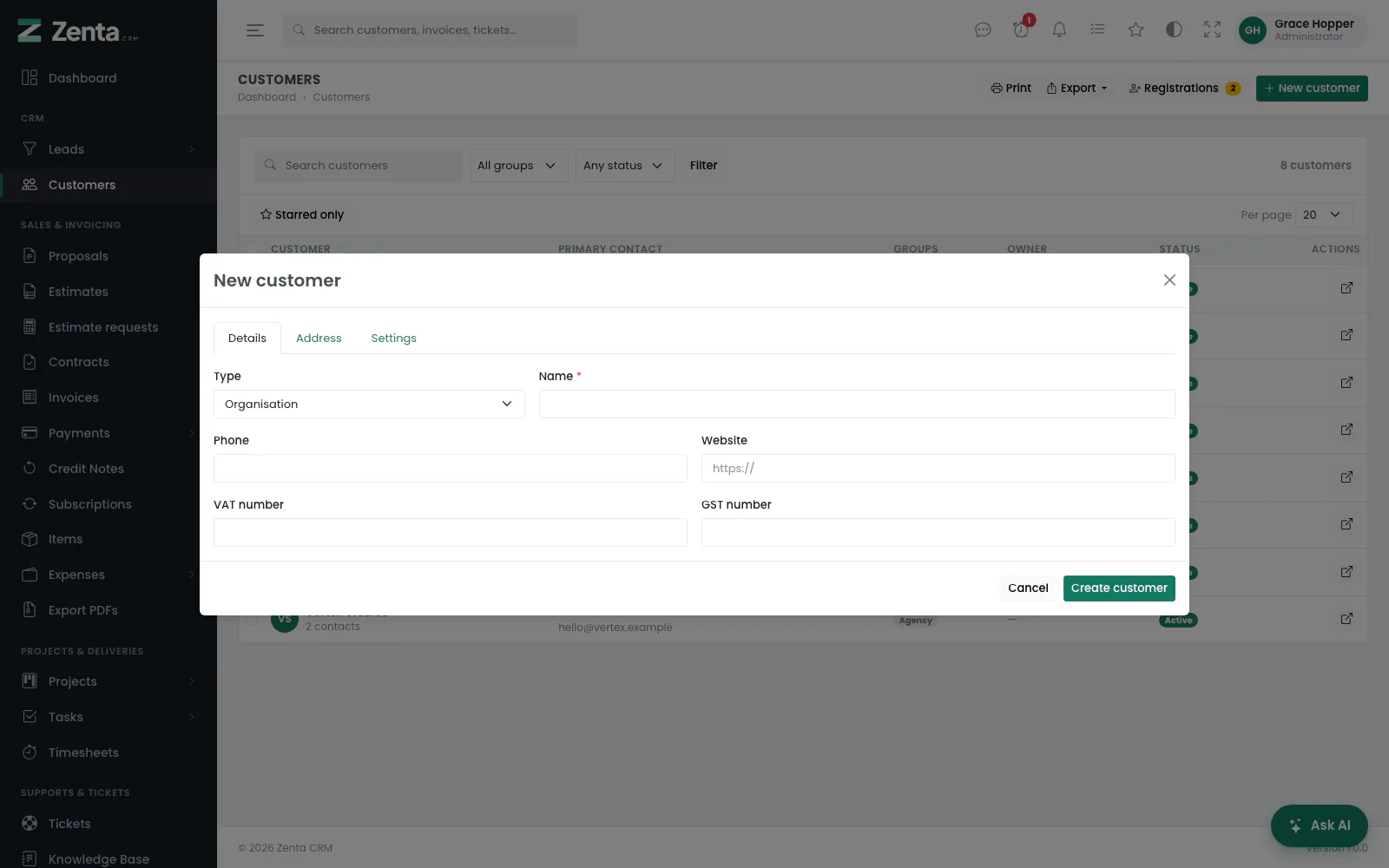Open the timer icon with red badge
1389x868 pixels.
(1021, 30)
